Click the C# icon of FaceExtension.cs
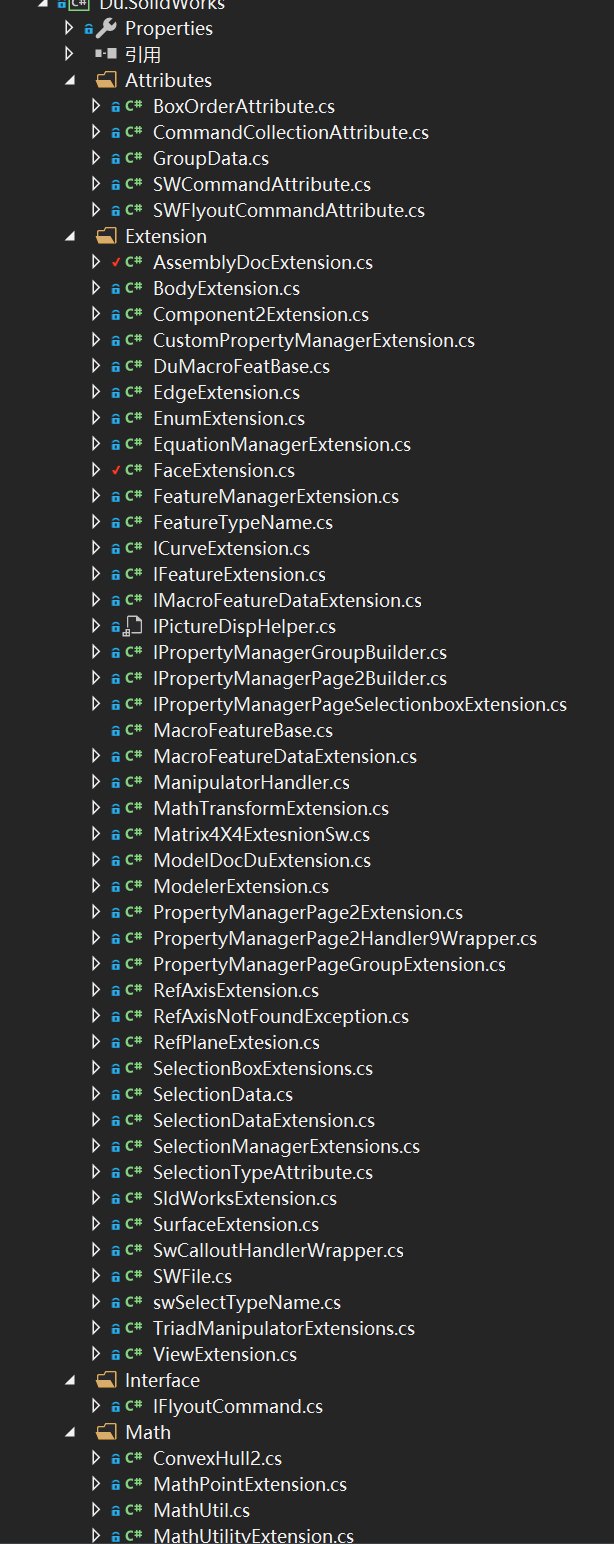Viewport: 614px width, 1544px height. point(134,470)
